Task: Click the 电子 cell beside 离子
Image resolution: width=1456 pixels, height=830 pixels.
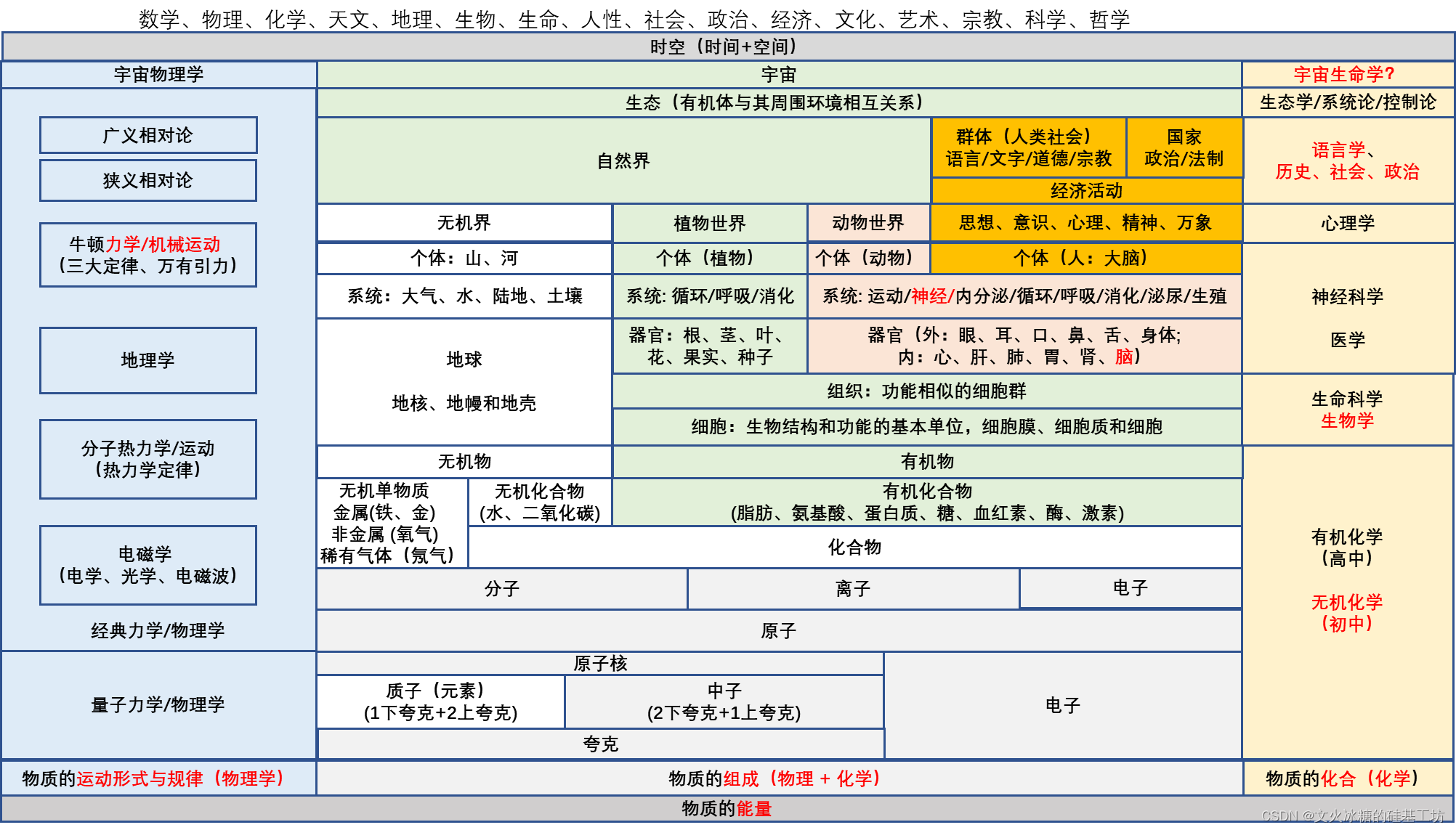Action: [x=1131, y=588]
